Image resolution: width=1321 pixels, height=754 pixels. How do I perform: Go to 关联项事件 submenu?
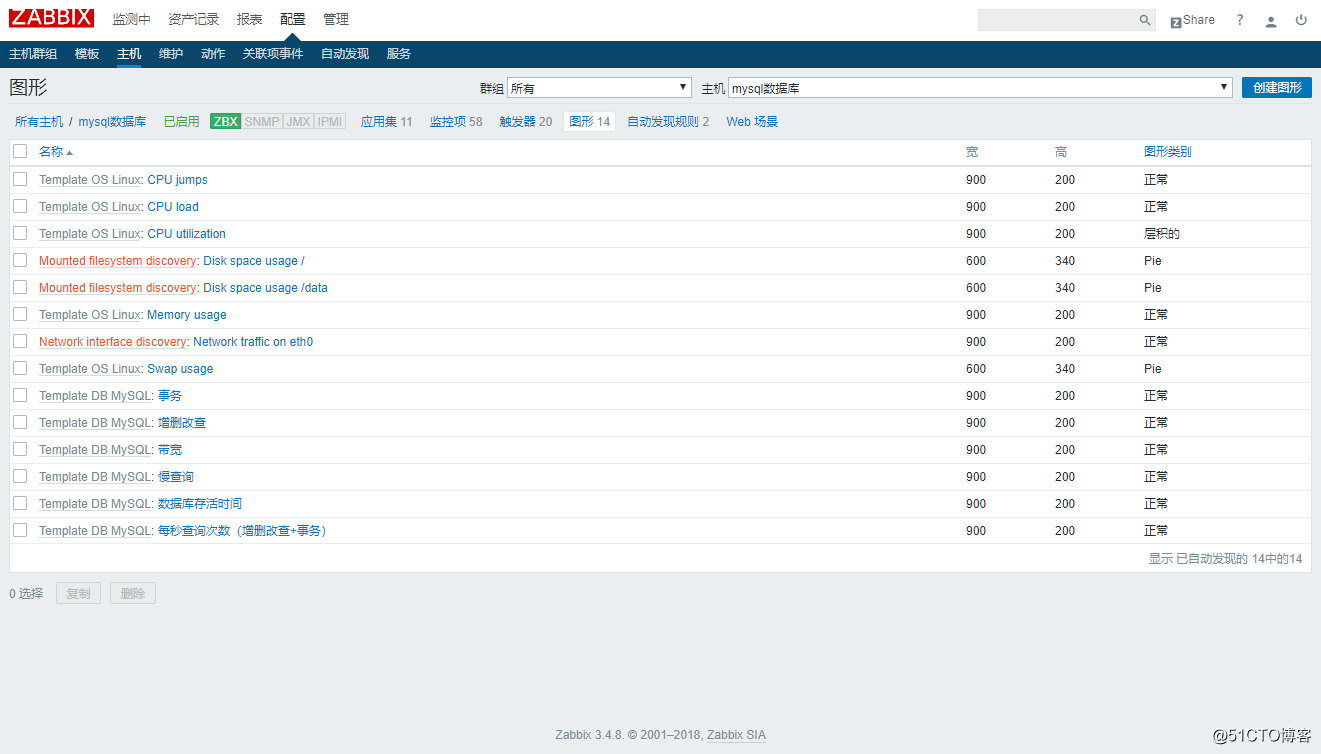point(273,54)
